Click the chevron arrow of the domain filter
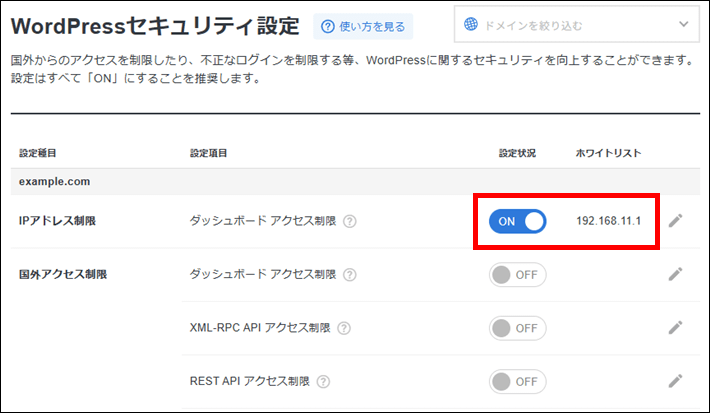Screen dimensions: 710x413 click(684, 24)
